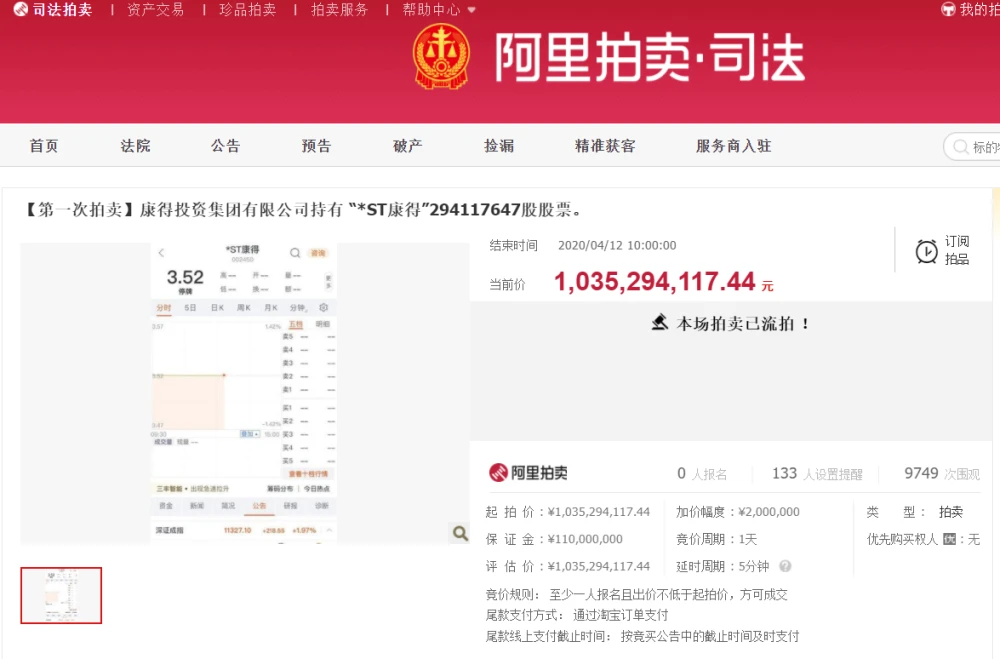Click the 订阅拍品 clock icon
Viewport: 1000px width, 659px height.
click(x=927, y=251)
